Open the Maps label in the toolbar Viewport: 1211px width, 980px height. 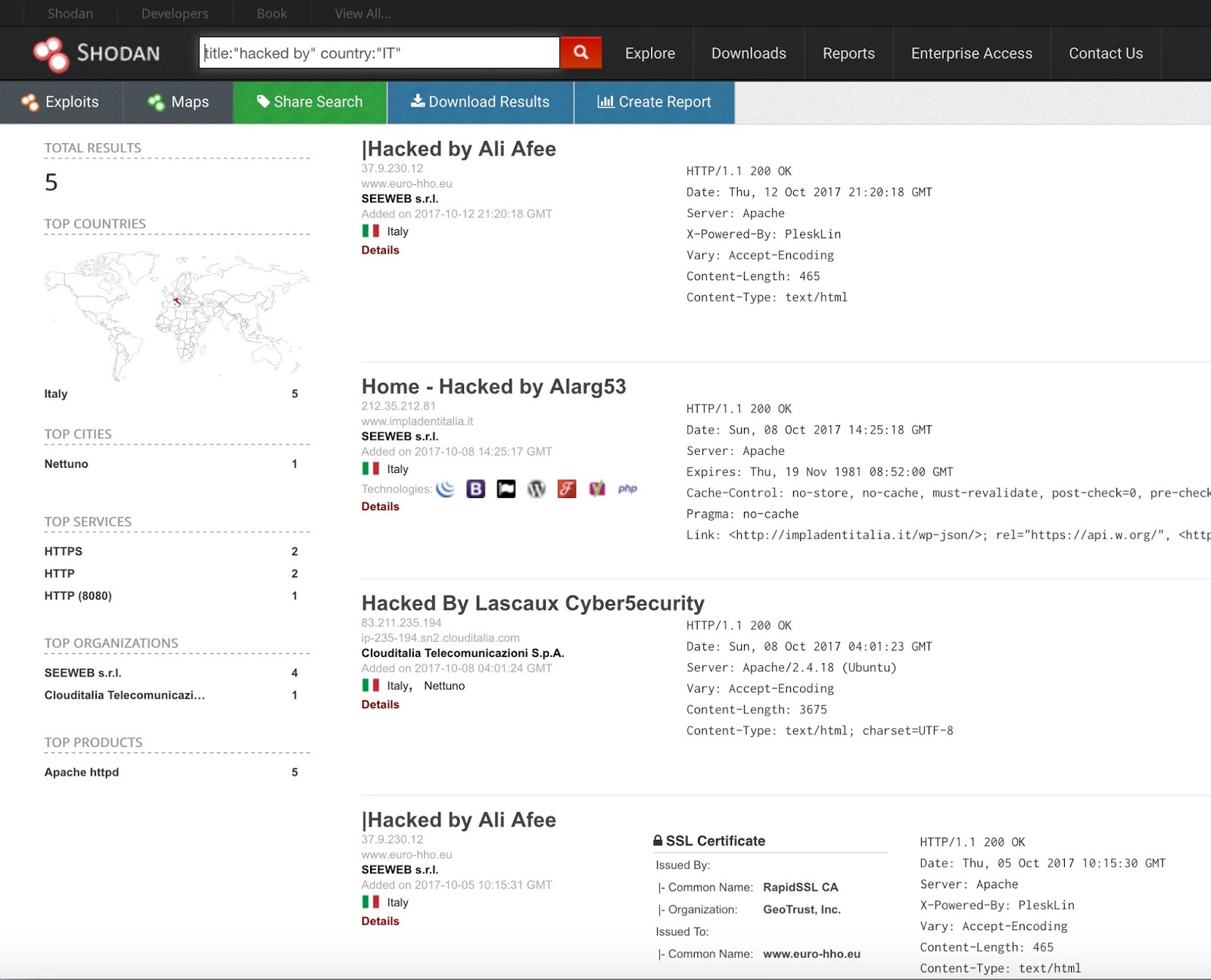point(190,101)
